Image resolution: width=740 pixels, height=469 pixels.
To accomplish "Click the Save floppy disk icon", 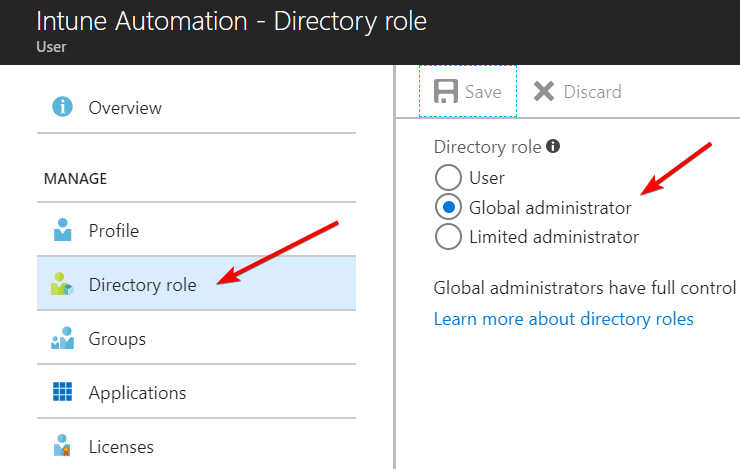I will (x=446, y=91).
